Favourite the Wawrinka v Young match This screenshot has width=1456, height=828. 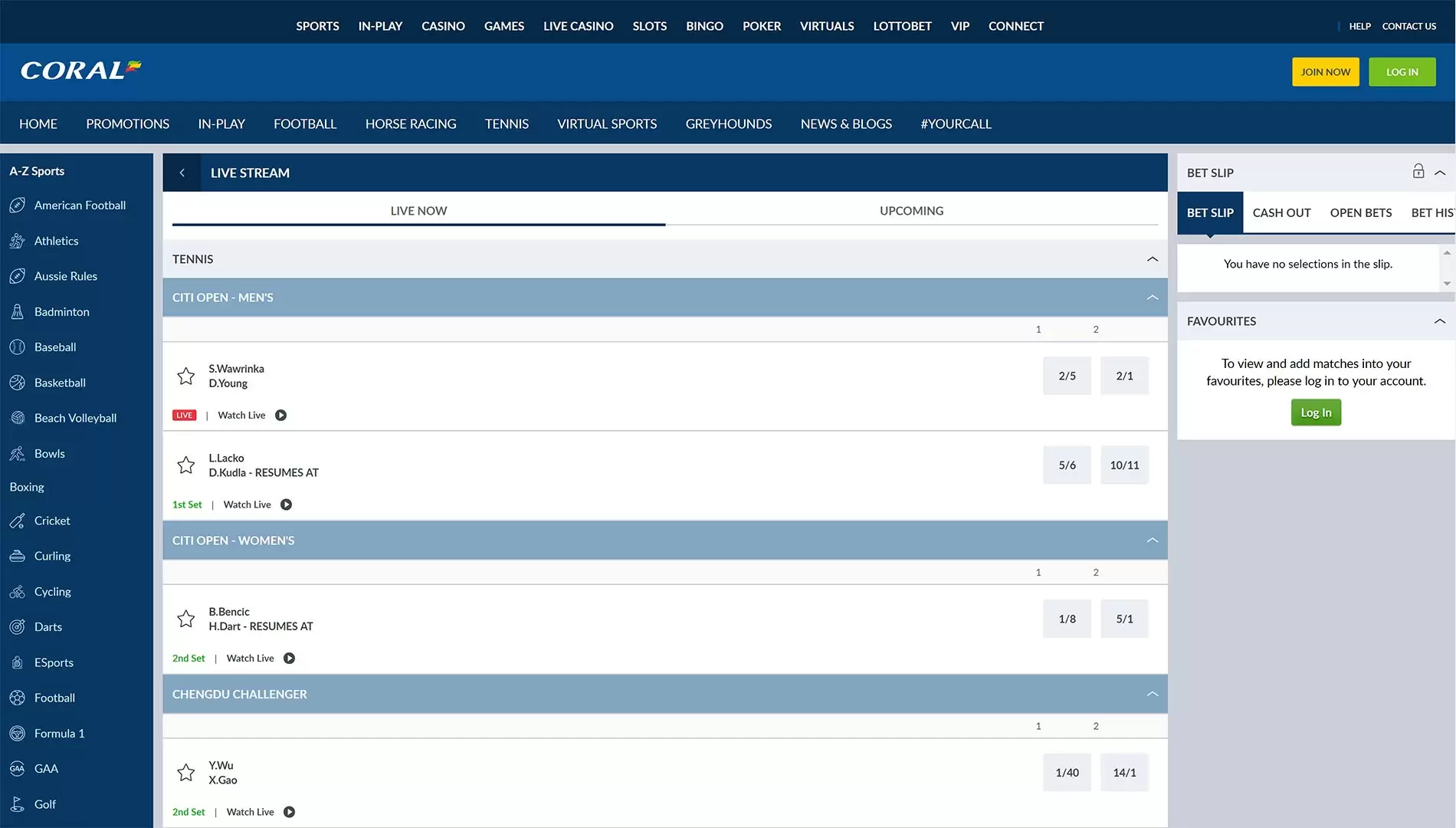[186, 376]
